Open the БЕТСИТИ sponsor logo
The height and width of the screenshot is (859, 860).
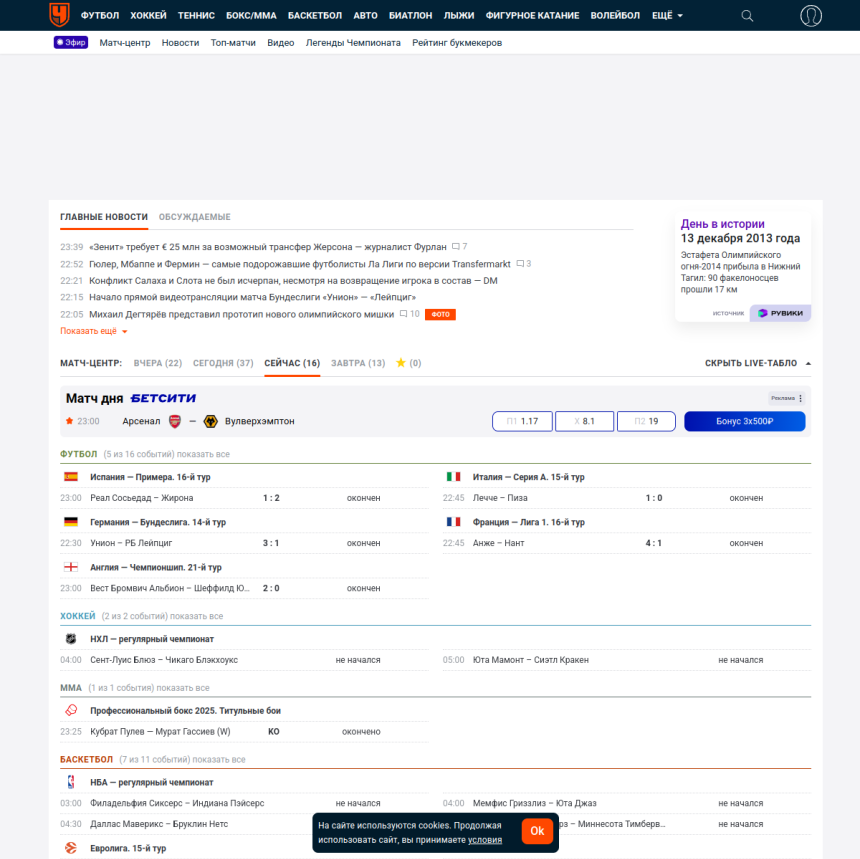tap(163, 398)
